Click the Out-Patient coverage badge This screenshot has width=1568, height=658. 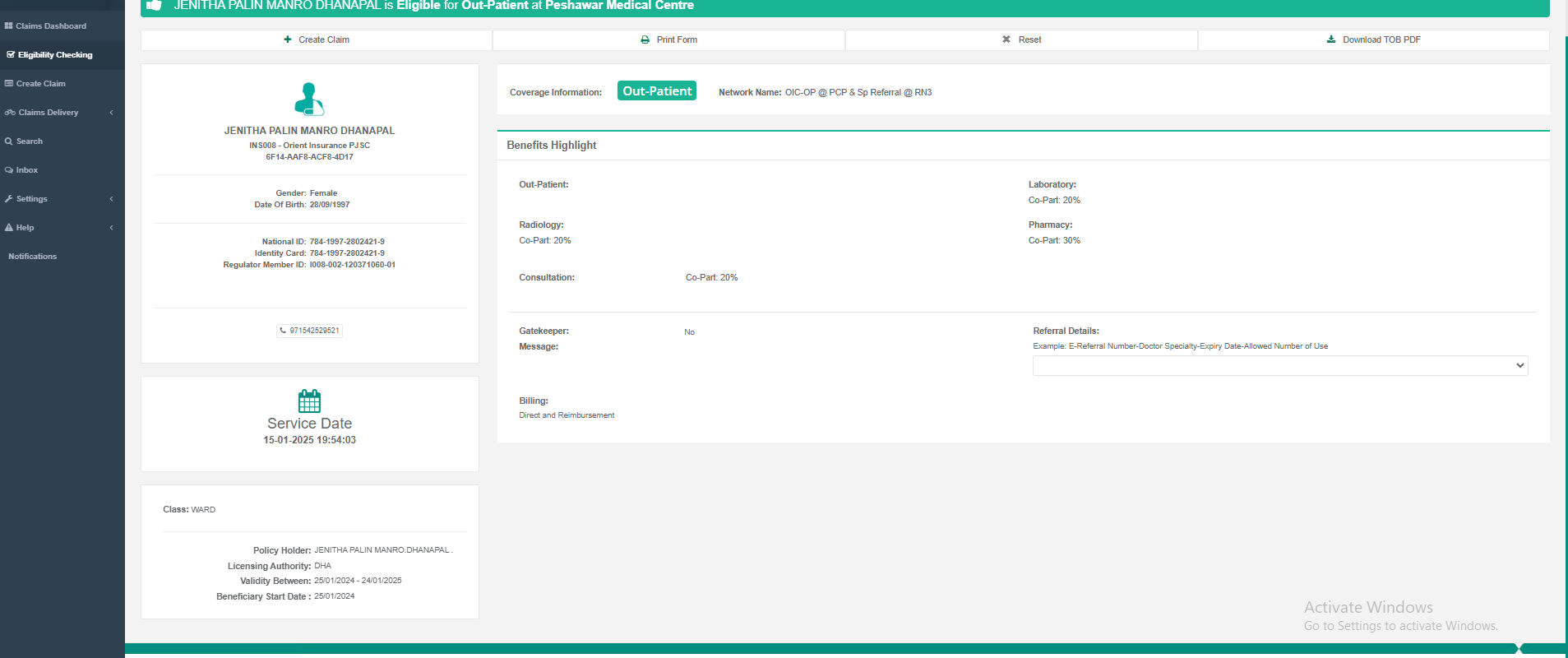[x=656, y=91]
